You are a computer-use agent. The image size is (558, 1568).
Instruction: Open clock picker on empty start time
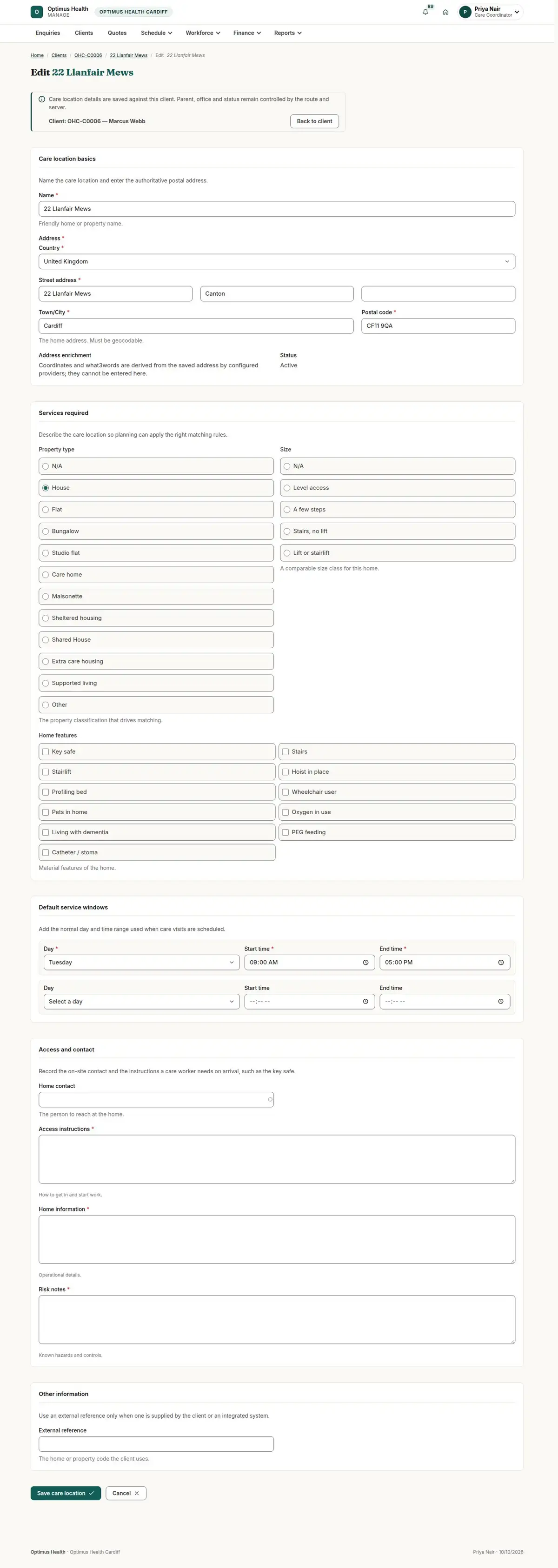coord(365,1001)
